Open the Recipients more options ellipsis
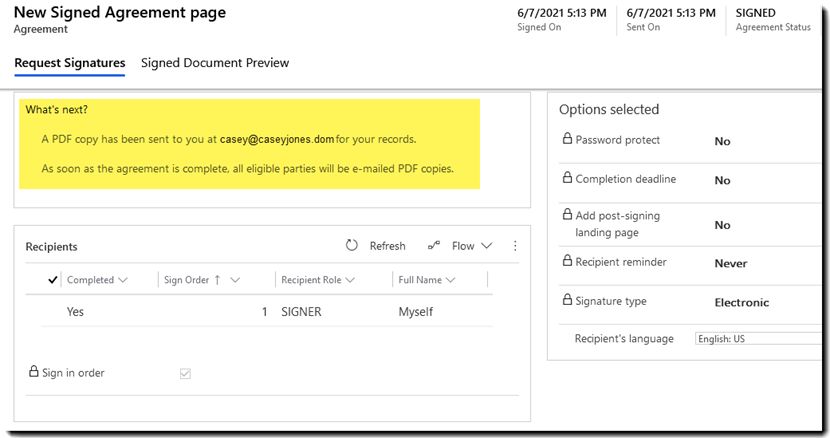Viewport: 830px width, 438px height. pyautogui.click(x=516, y=245)
